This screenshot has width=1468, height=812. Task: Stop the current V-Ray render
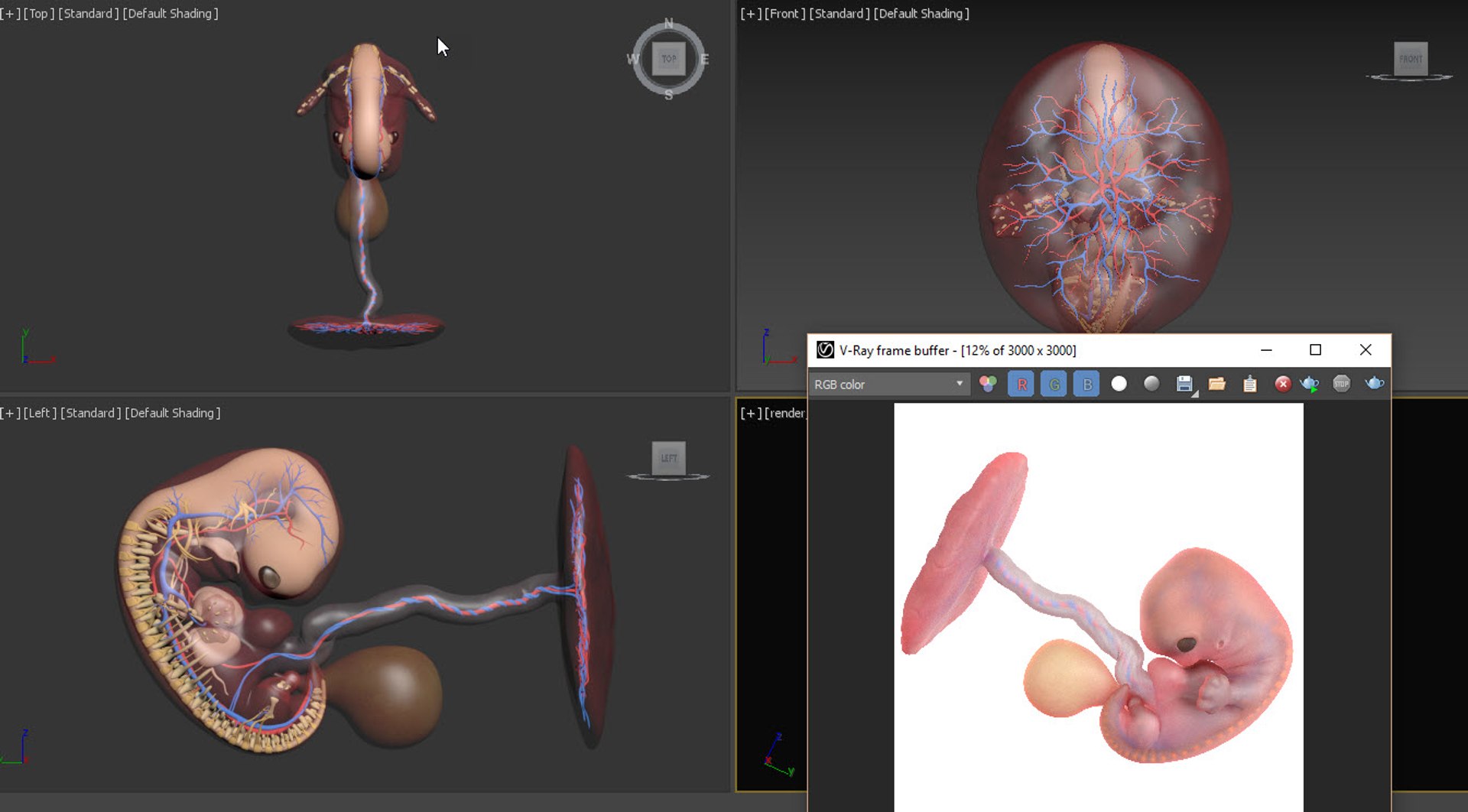pos(1342,384)
